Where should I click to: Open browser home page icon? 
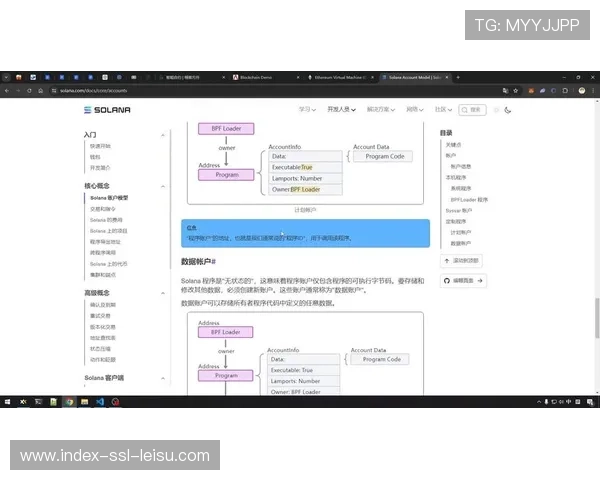[41, 91]
